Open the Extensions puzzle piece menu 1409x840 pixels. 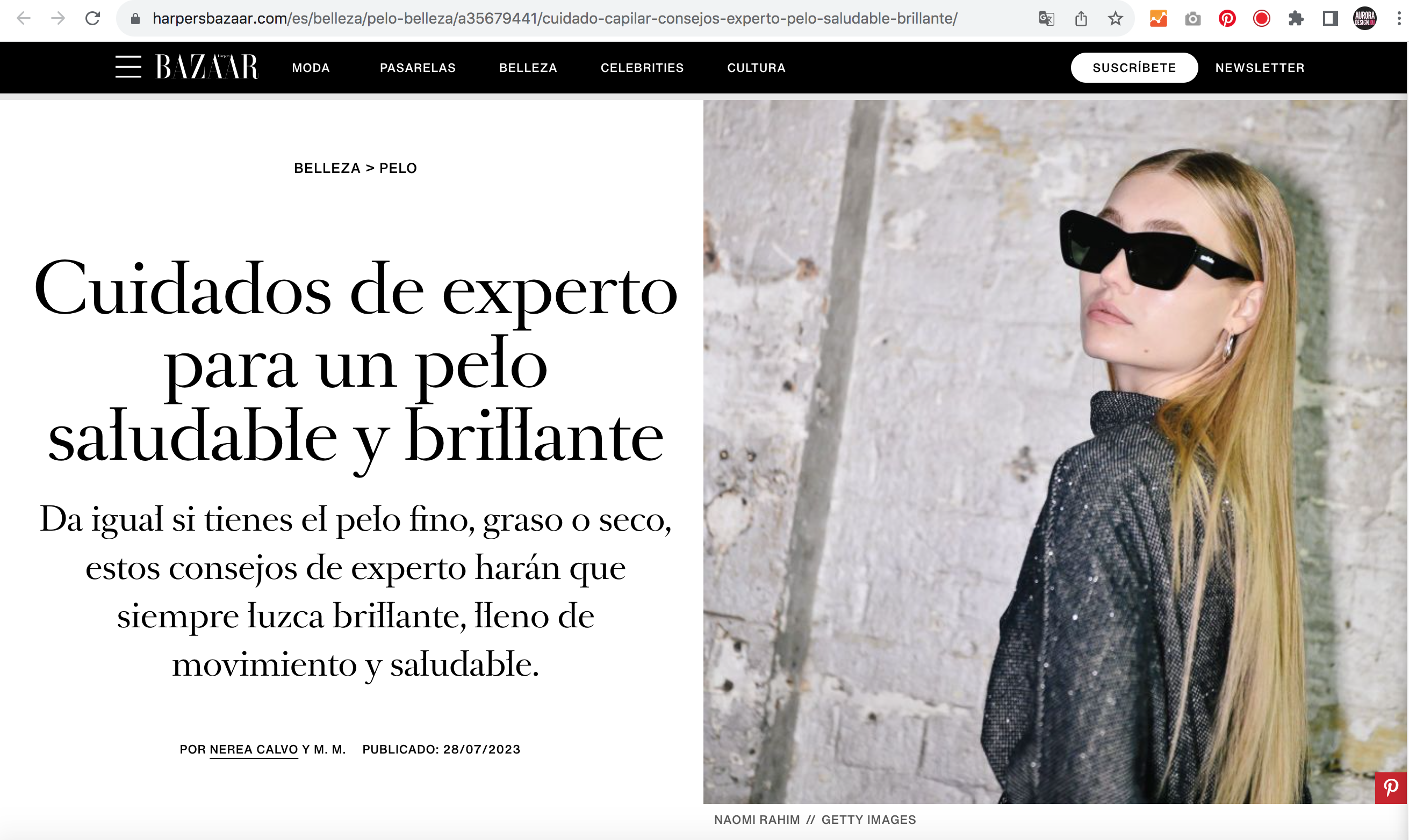pos(1296,19)
